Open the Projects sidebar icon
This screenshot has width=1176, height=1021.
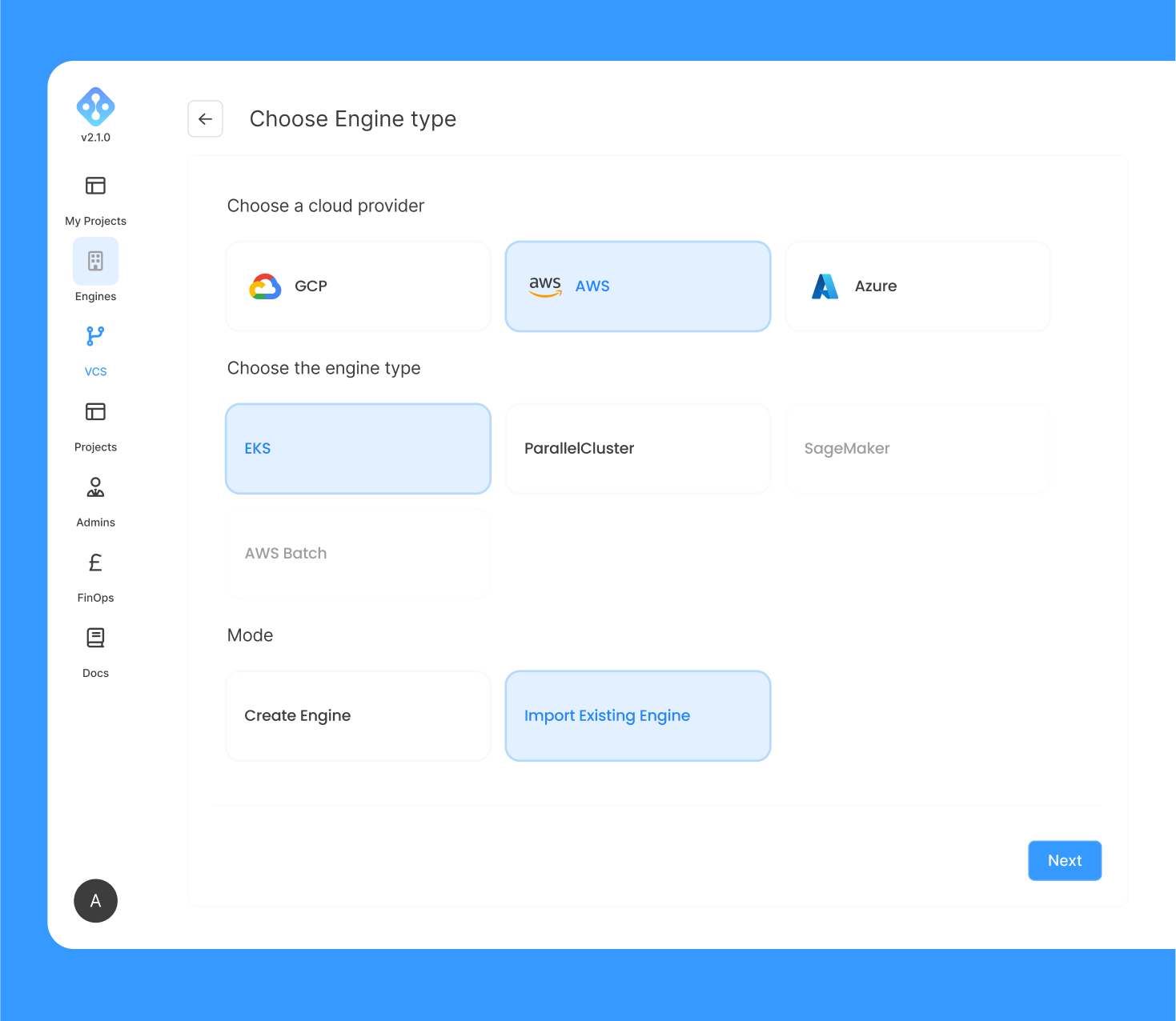pyautogui.click(x=95, y=411)
